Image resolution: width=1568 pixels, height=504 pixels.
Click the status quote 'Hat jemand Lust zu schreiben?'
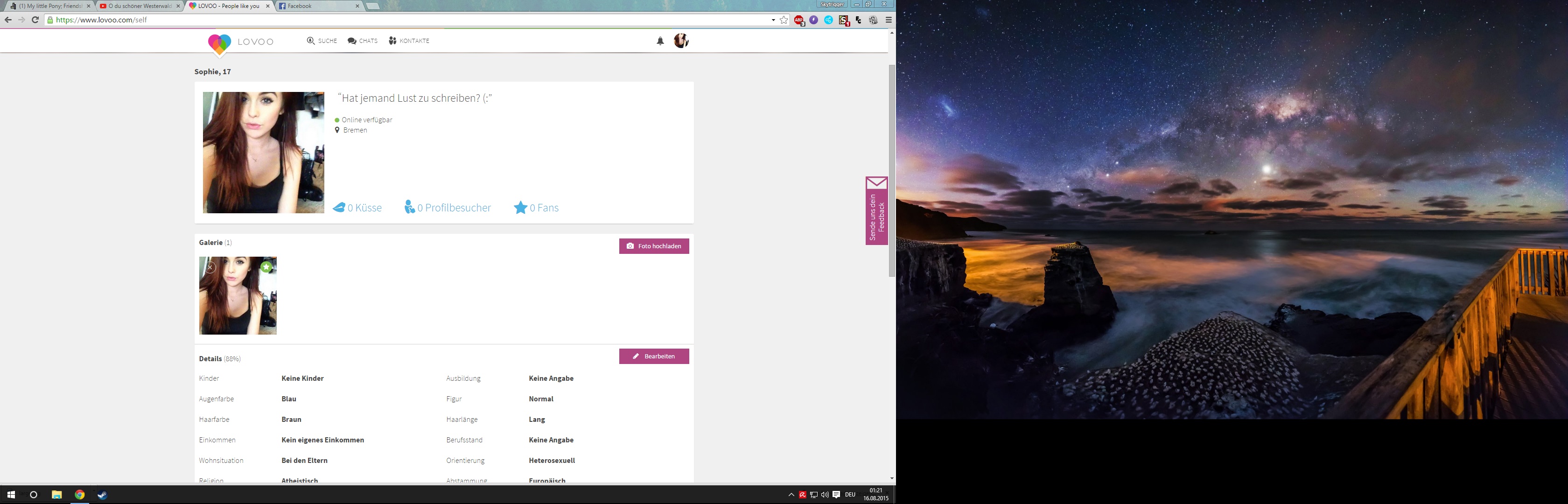pyautogui.click(x=415, y=98)
